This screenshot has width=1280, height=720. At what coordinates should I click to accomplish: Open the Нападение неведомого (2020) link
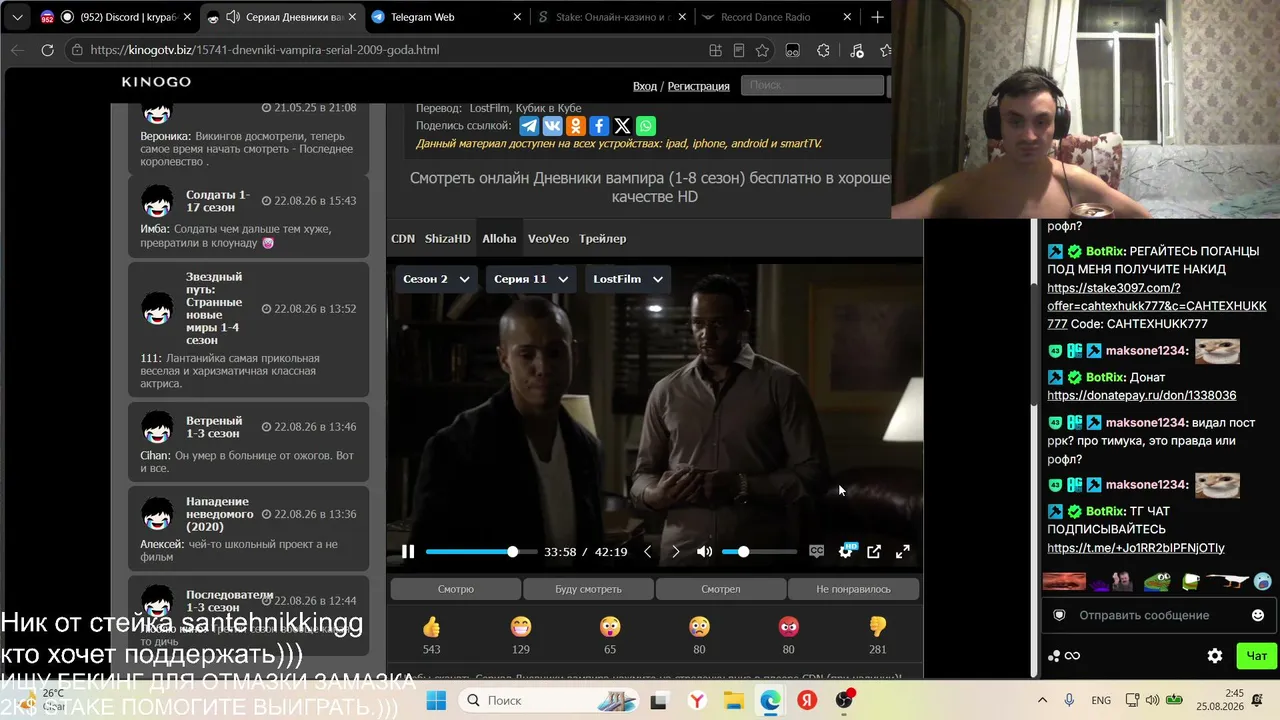[219, 514]
